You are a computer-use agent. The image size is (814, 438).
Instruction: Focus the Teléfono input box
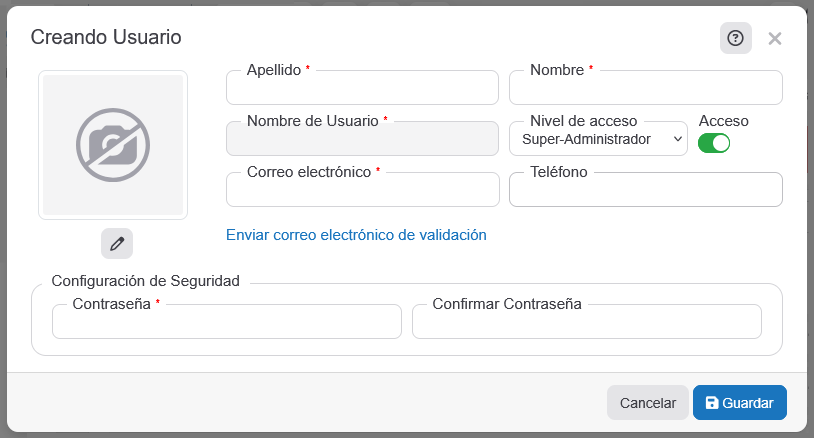pyautogui.click(x=645, y=191)
